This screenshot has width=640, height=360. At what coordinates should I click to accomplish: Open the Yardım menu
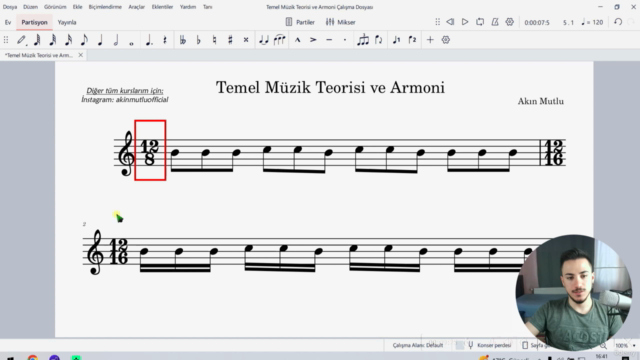coord(188,7)
